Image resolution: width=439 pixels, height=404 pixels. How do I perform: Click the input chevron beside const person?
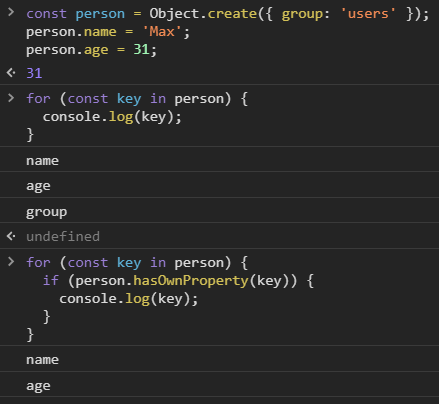[11, 12]
